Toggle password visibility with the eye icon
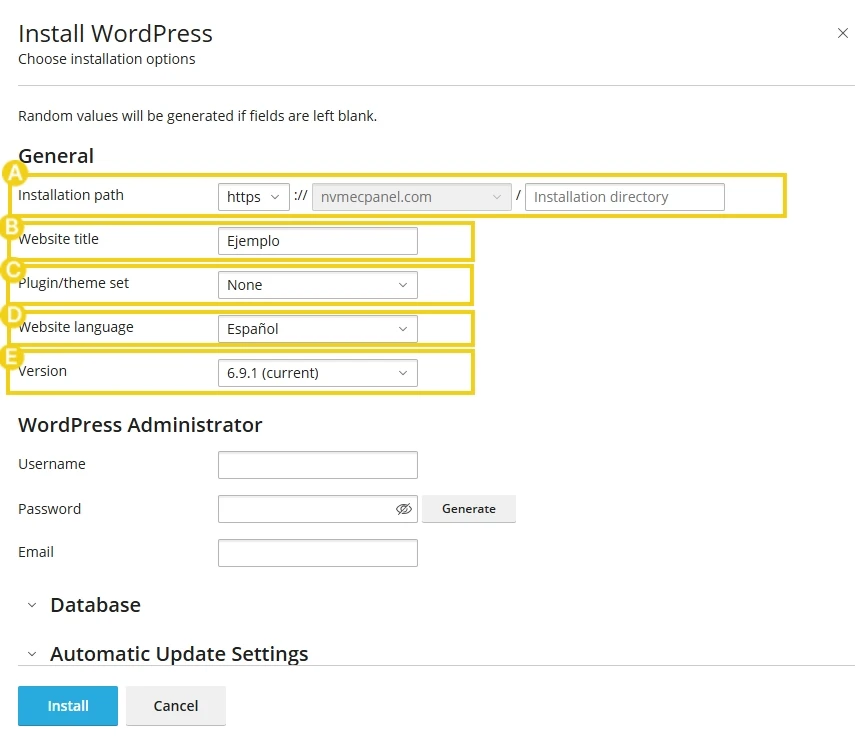 point(404,509)
